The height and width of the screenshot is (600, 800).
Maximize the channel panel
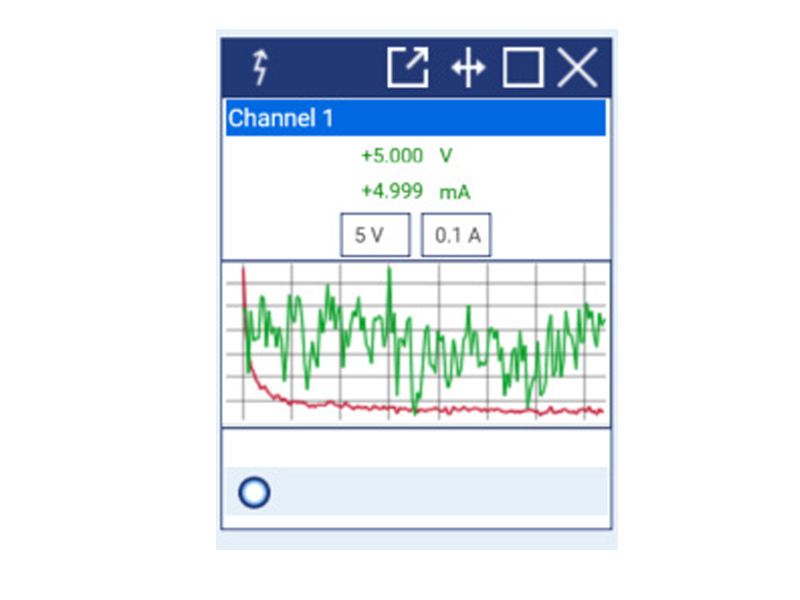coord(522,68)
